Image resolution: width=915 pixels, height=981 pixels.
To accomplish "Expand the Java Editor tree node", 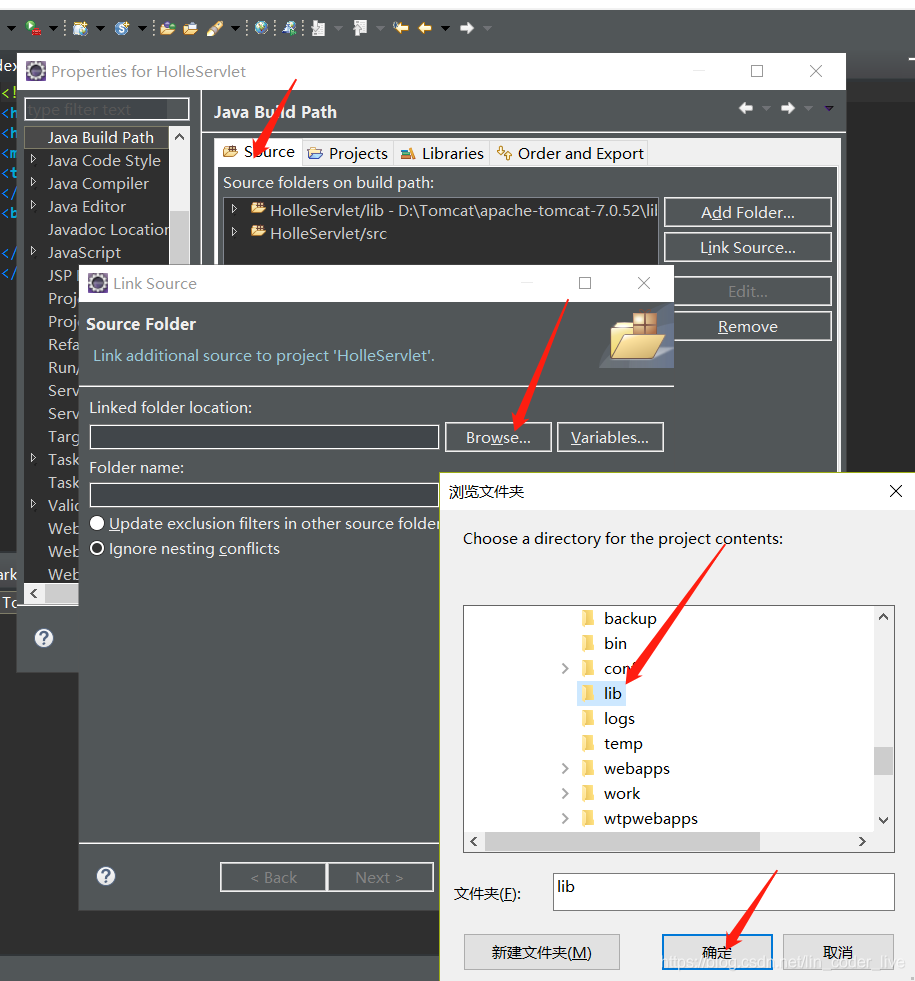I will pyautogui.click(x=34, y=205).
